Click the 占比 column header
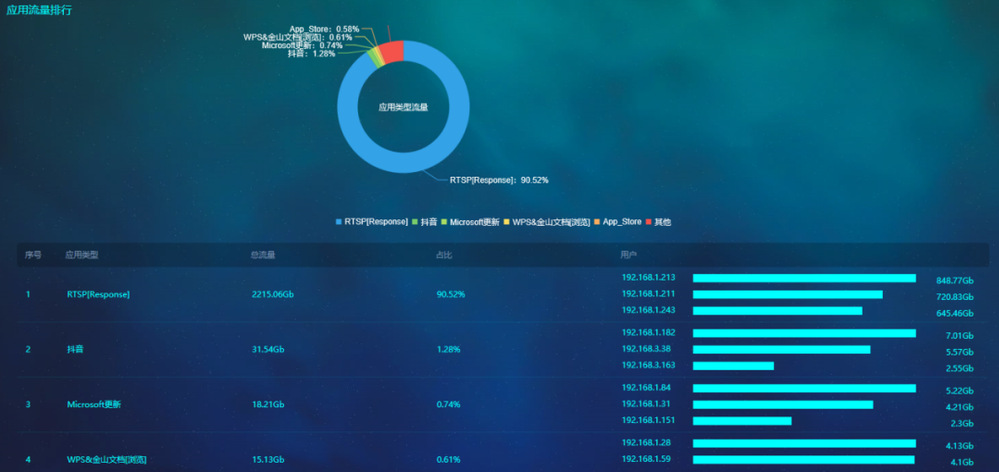Image resolution: width=999 pixels, height=472 pixels. pos(444,255)
